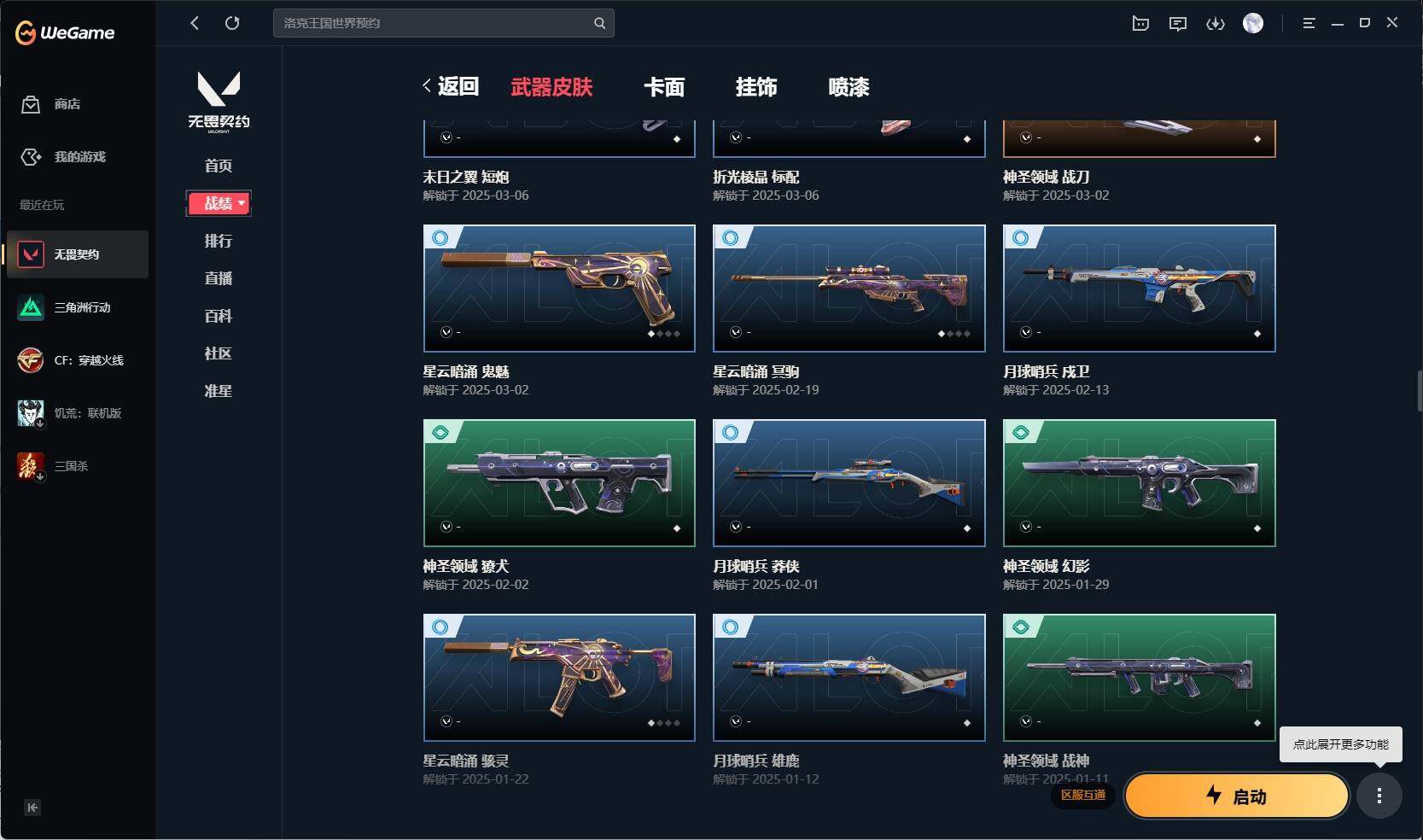The image size is (1423, 840).
Task: Click the back navigation arrow icon
Action: click(x=195, y=23)
